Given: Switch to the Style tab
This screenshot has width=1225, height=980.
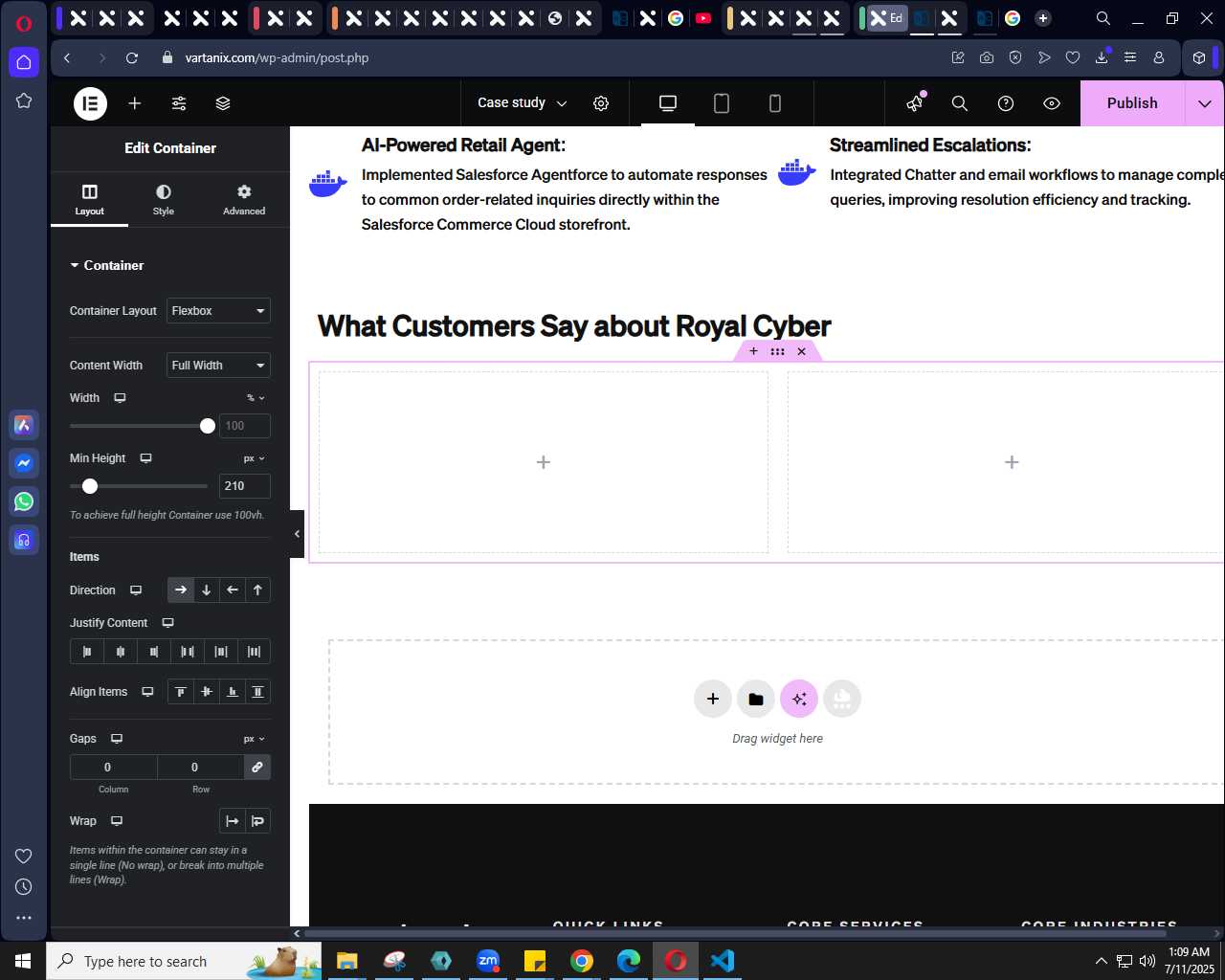Looking at the screenshot, I should pos(164,199).
